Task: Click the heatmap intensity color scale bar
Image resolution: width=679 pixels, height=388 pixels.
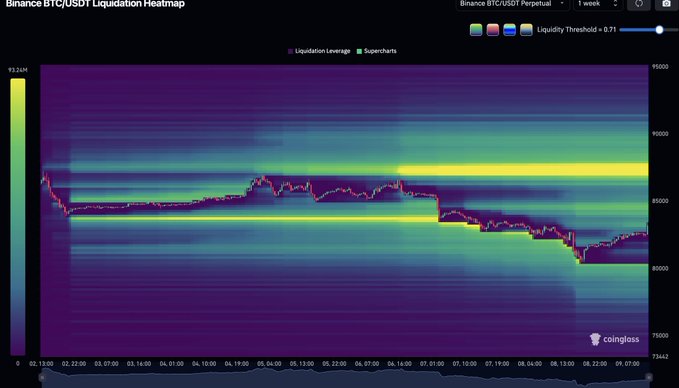Action: (x=18, y=217)
